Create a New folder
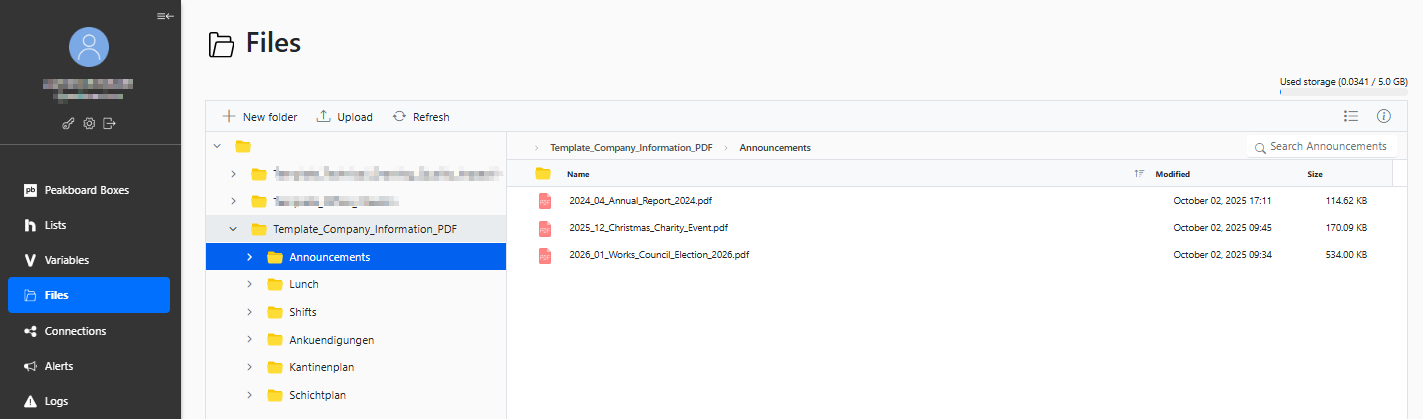The height and width of the screenshot is (419, 1423). 259,117
